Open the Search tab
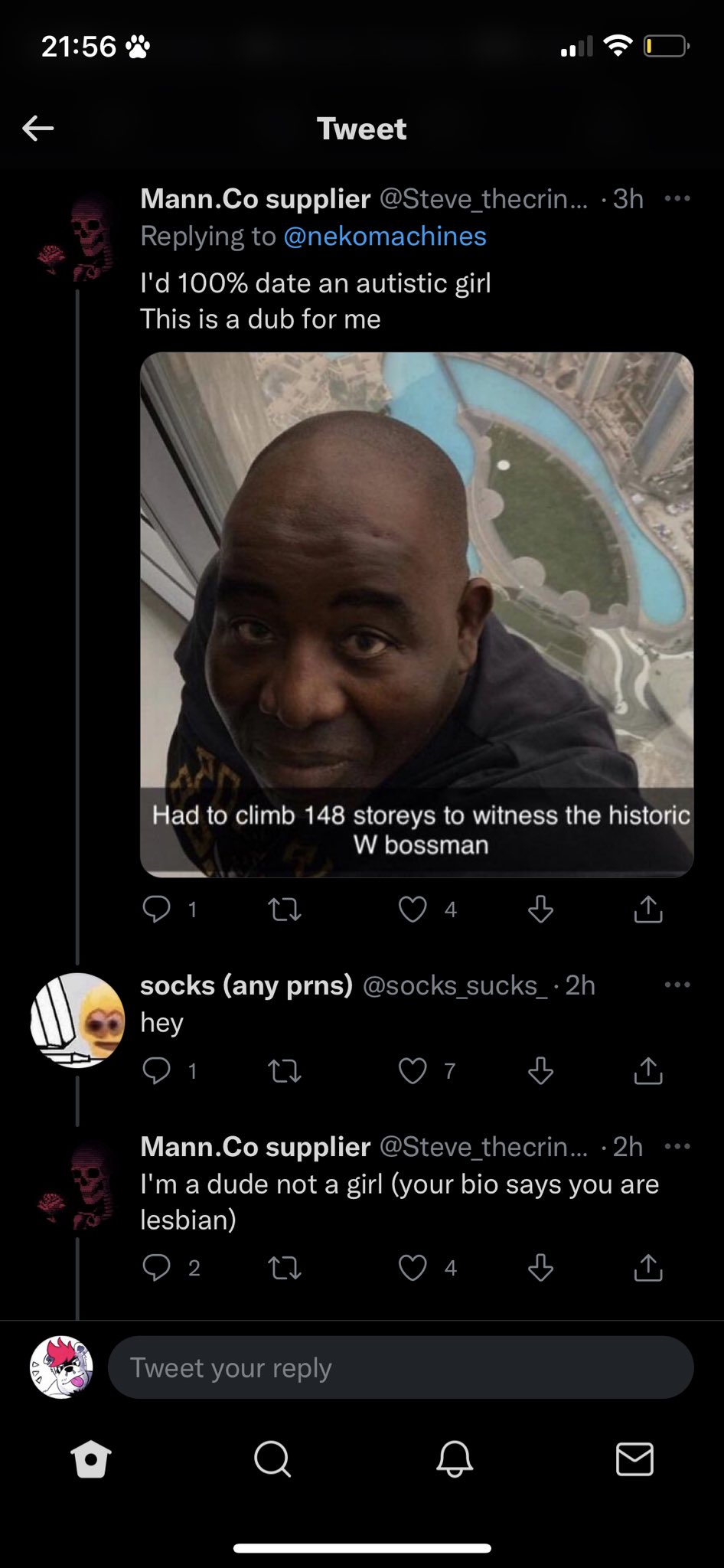The height and width of the screenshot is (1568, 724). pyautogui.click(x=272, y=1459)
